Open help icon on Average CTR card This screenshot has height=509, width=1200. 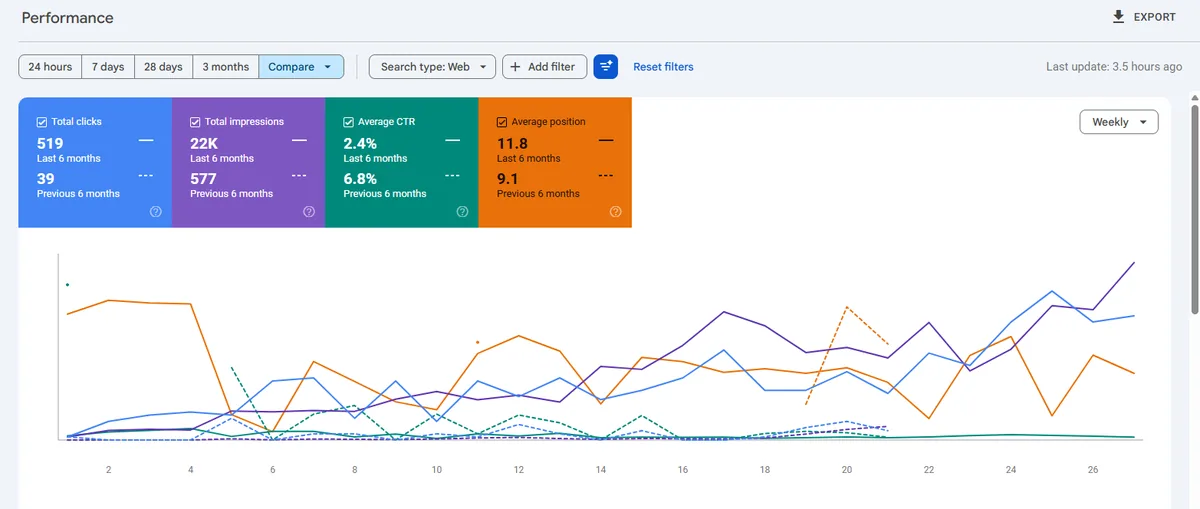point(462,212)
